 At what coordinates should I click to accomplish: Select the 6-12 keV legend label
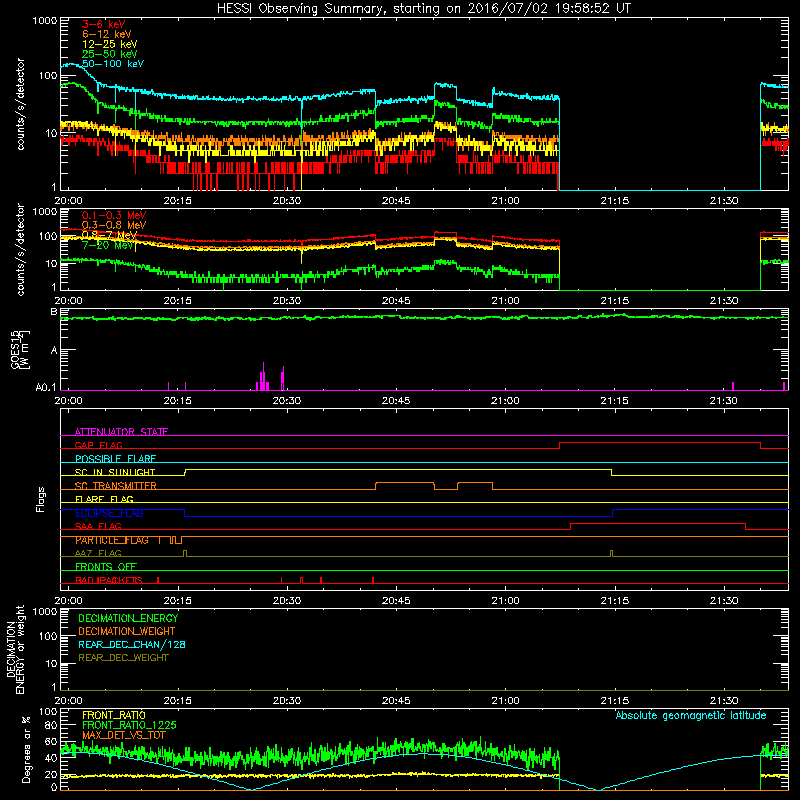pos(107,34)
